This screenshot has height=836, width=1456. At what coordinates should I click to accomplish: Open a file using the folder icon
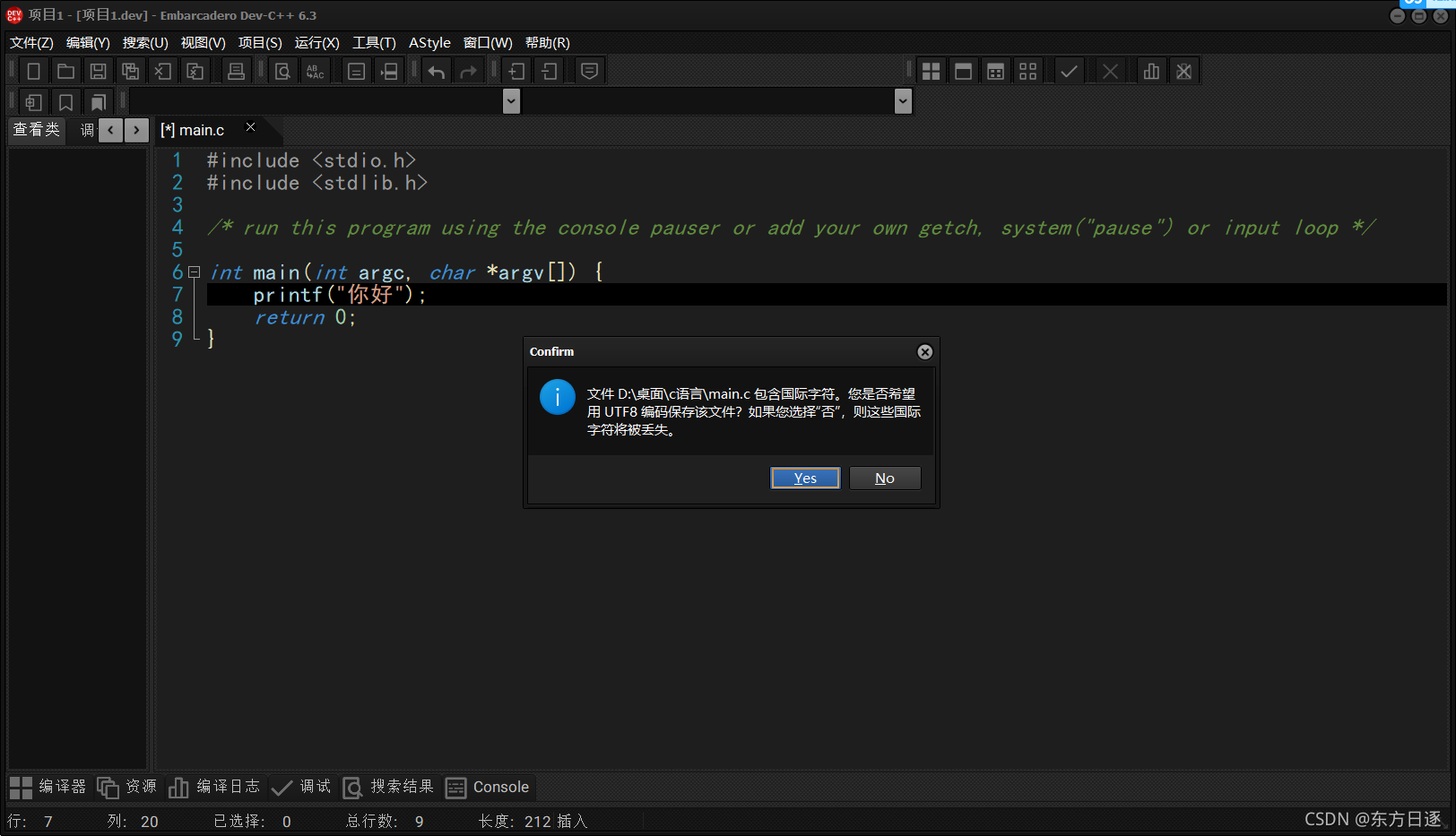click(x=65, y=71)
